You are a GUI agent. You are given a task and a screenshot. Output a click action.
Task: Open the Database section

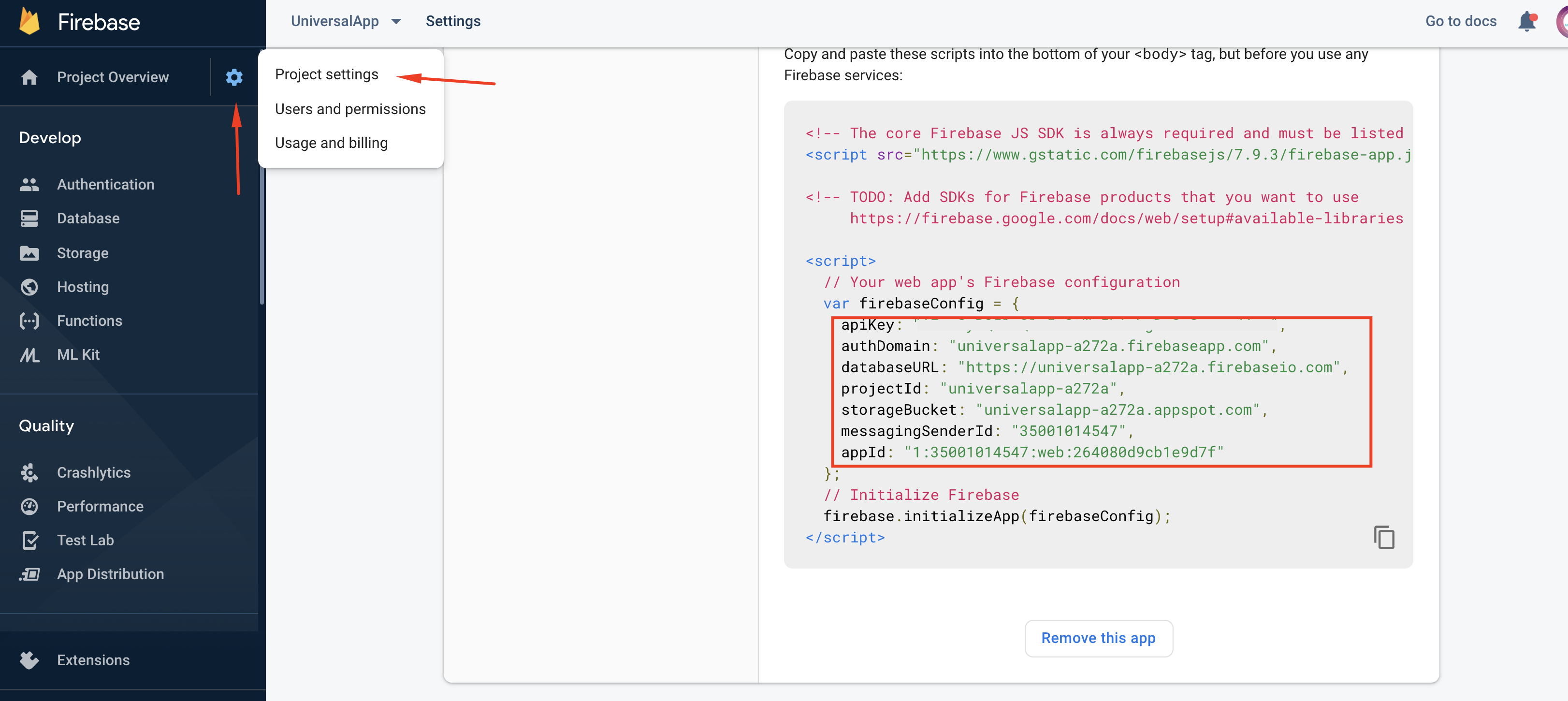[x=88, y=219]
